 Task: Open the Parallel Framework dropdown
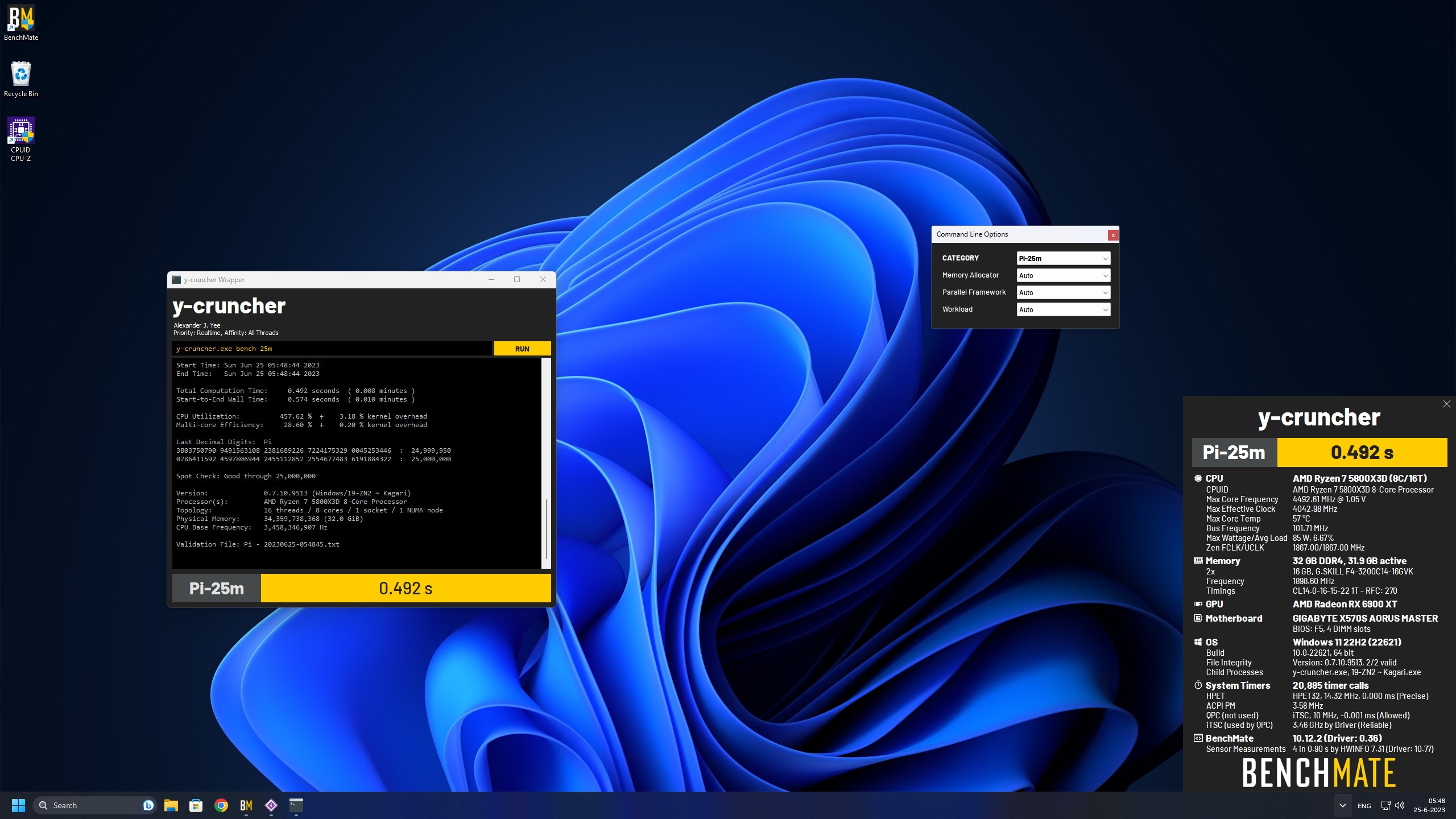[1064, 292]
